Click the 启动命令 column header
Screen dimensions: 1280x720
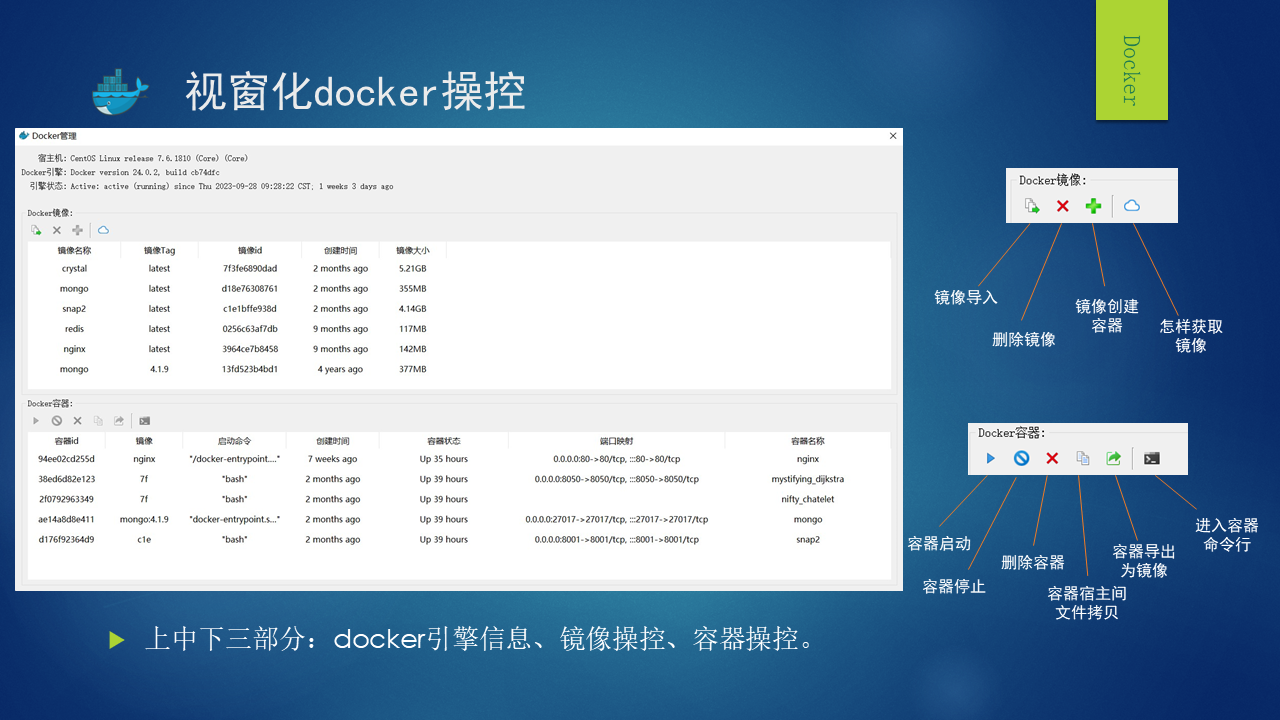235,441
